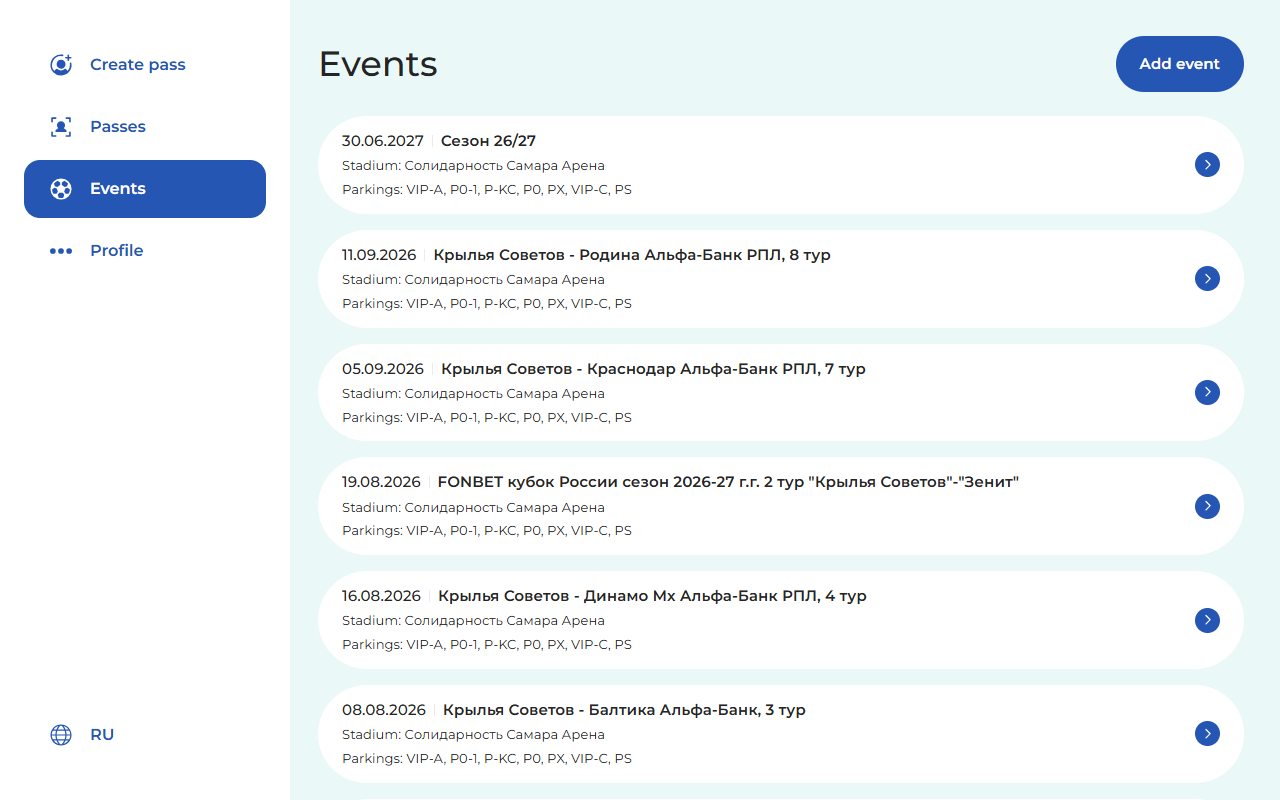Click Parkings line under FONBET кубок event
1280x800 pixels.
(x=487, y=531)
